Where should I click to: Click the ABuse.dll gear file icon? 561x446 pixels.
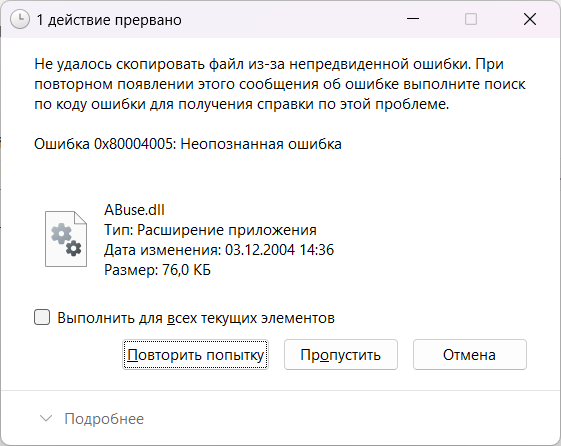(x=66, y=239)
